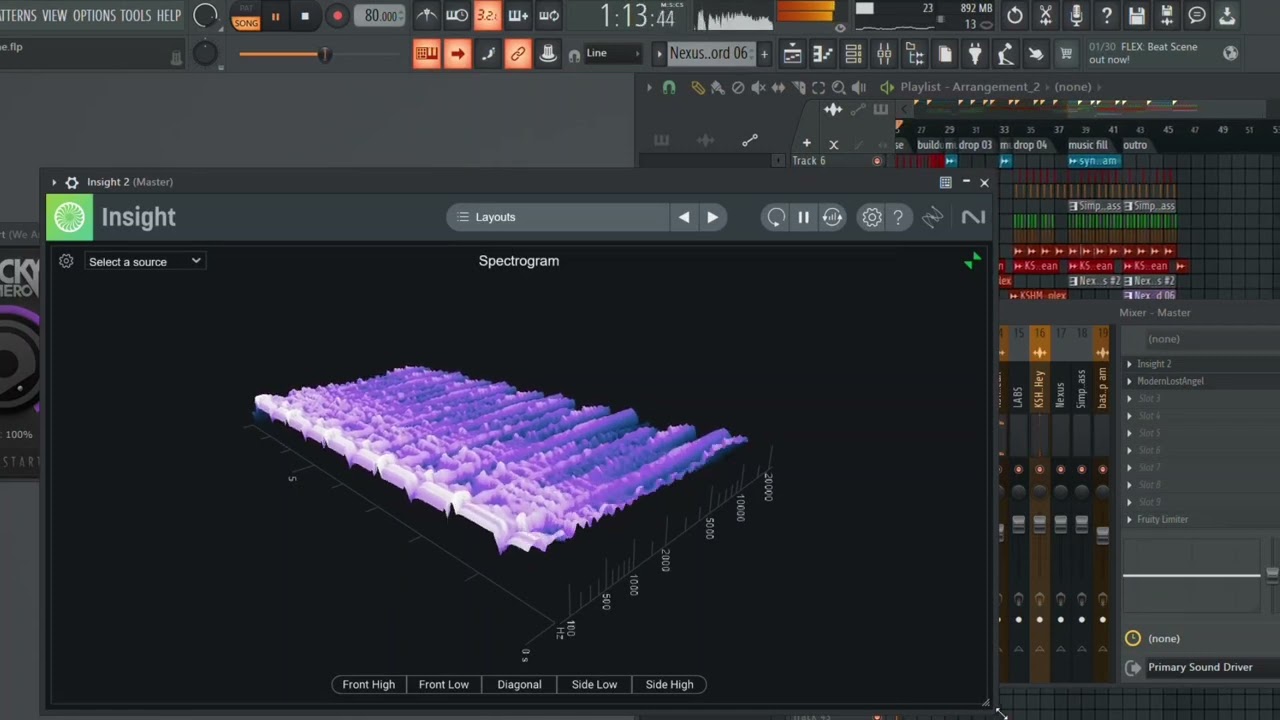The width and height of the screenshot is (1280, 720).
Task: Open the Playlist view icon
Action: pos(792,54)
